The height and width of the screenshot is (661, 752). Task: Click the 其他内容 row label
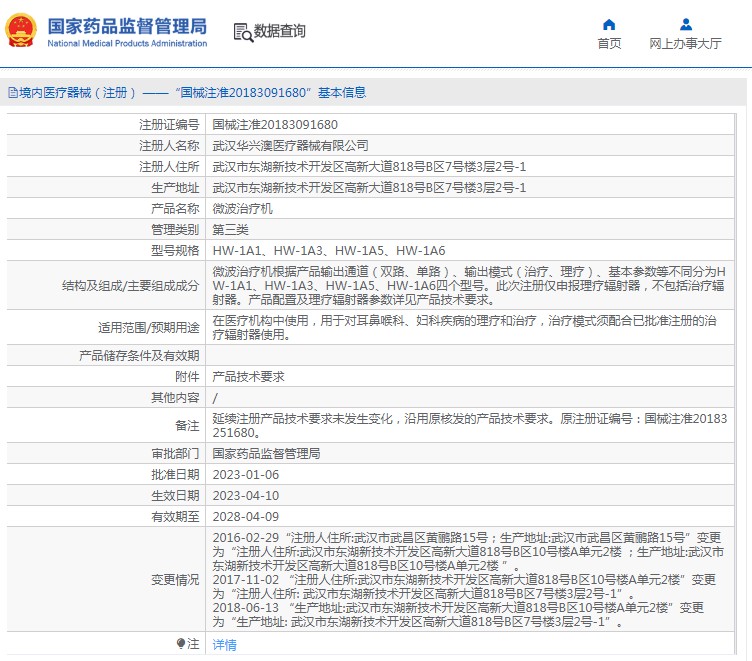pyautogui.click(x=175, y=398)
